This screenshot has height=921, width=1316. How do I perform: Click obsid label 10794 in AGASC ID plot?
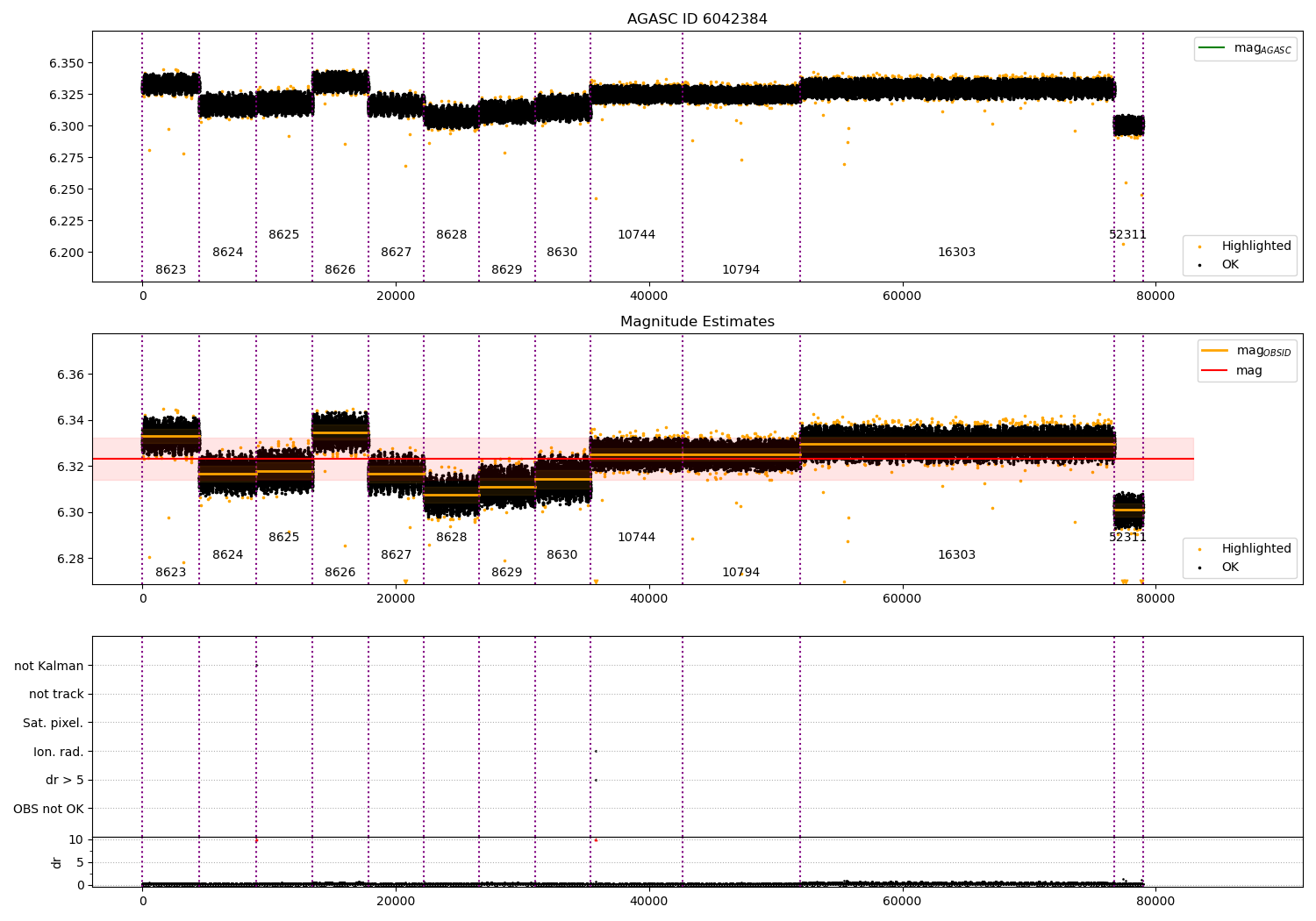coord(740,270)
